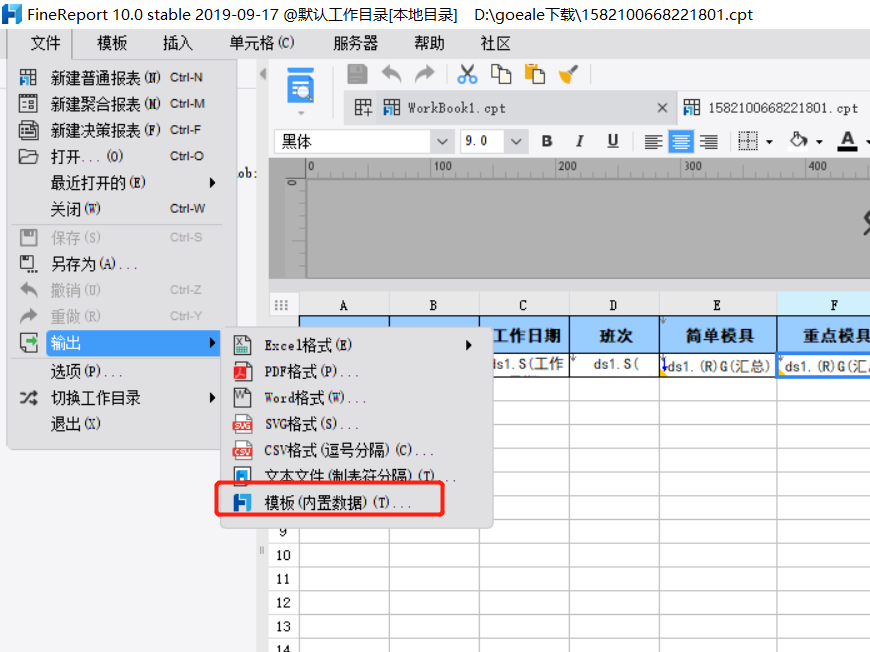The height and width of the screenshot is (652, 870).
Task: Open the 模板 menu
Action: pyautogui.click(x=112, y=43)
